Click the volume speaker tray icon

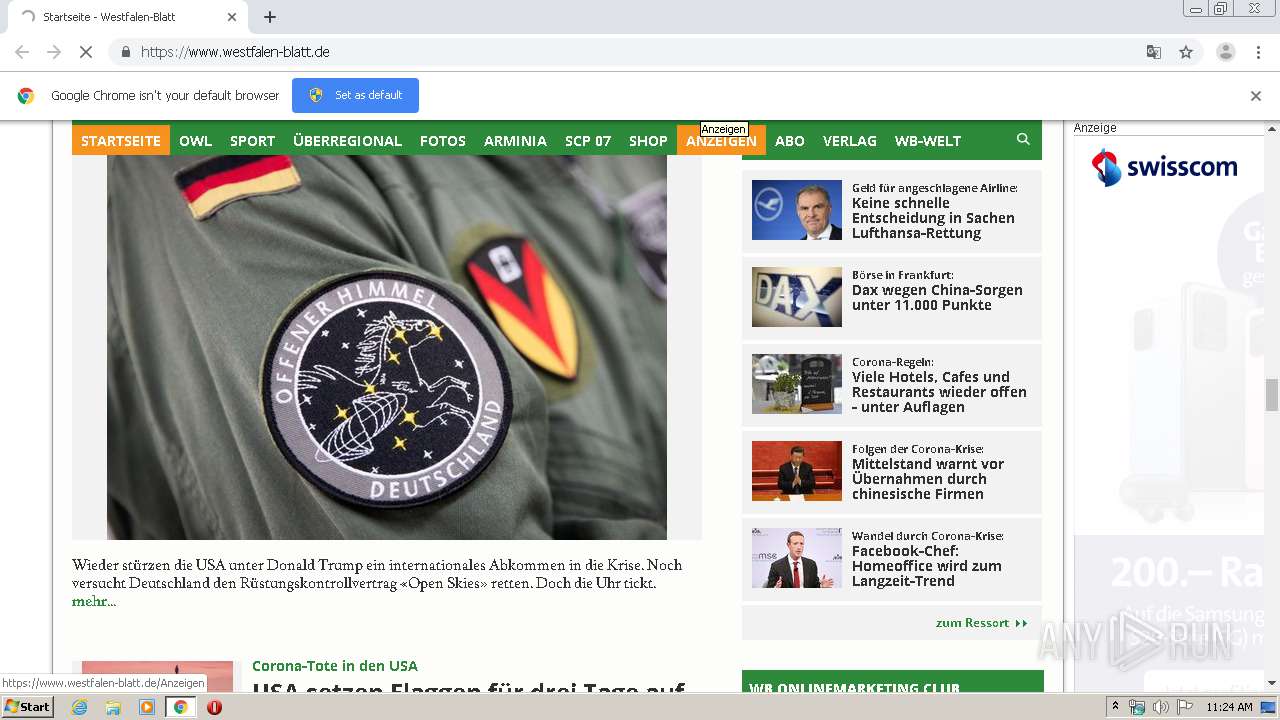(1160, 707)
